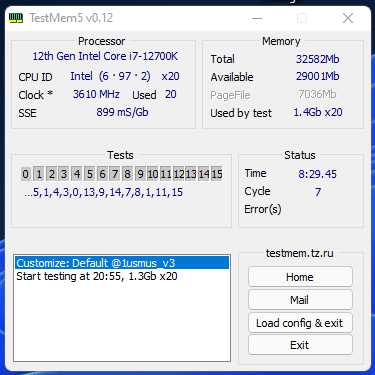Click test indicator box 3
This screenshot has width=375, height=375.
point(64,174)
